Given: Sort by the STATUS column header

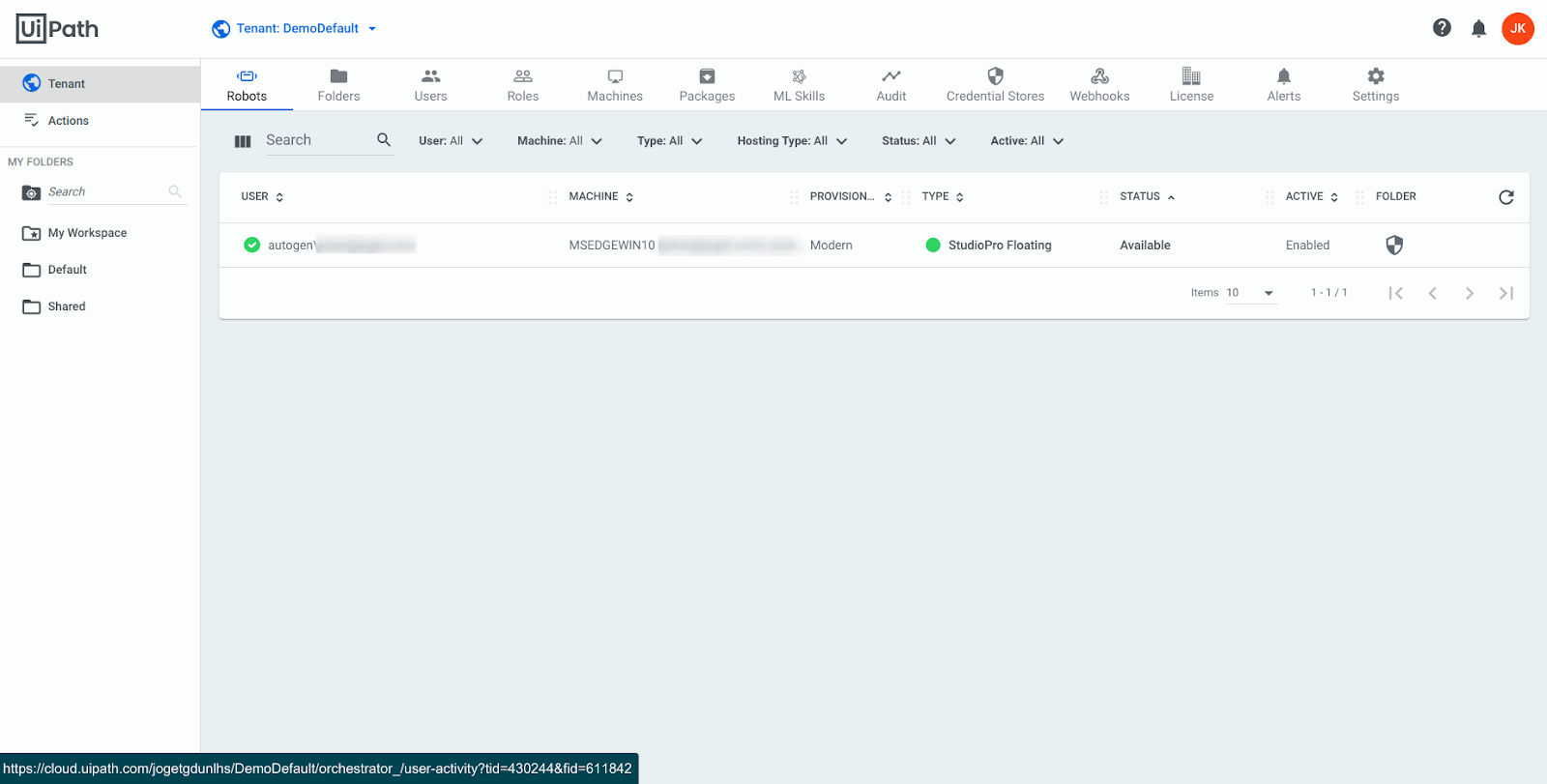Looking at the screenshot, I should (x=1147, y=197).
